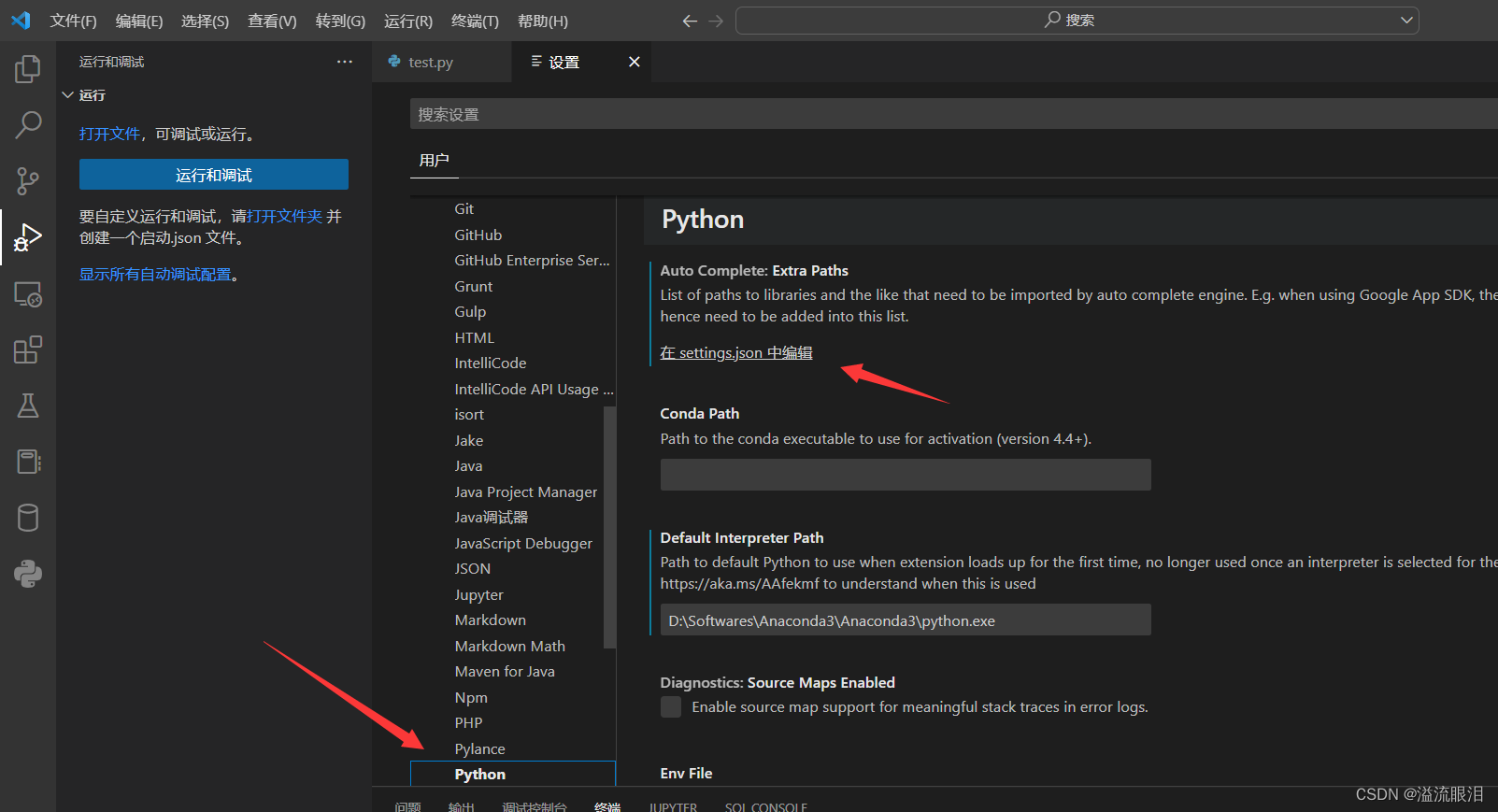Click 在 settings.json 中编辑 link
Screen dimensions: 1498x812
click(736, 352)
